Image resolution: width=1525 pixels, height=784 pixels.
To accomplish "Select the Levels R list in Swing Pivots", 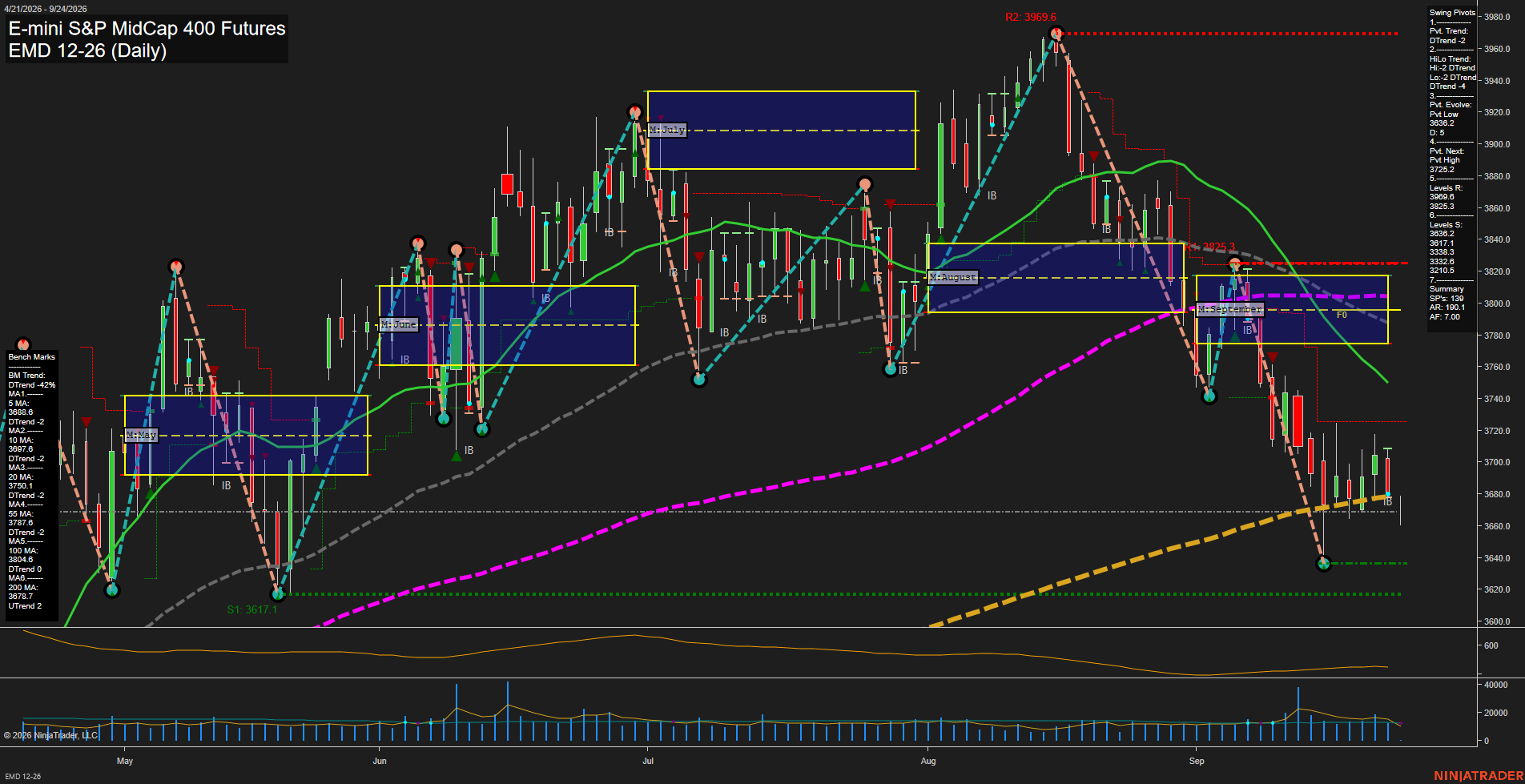I will [1446, 197].
